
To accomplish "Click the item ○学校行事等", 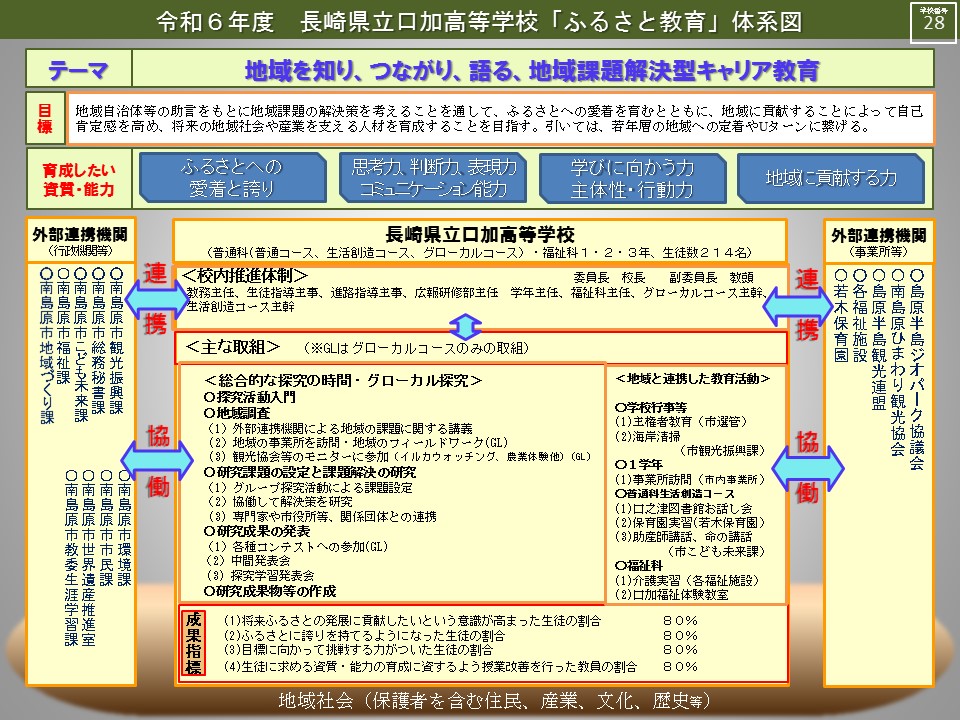I will coord(651,407).
